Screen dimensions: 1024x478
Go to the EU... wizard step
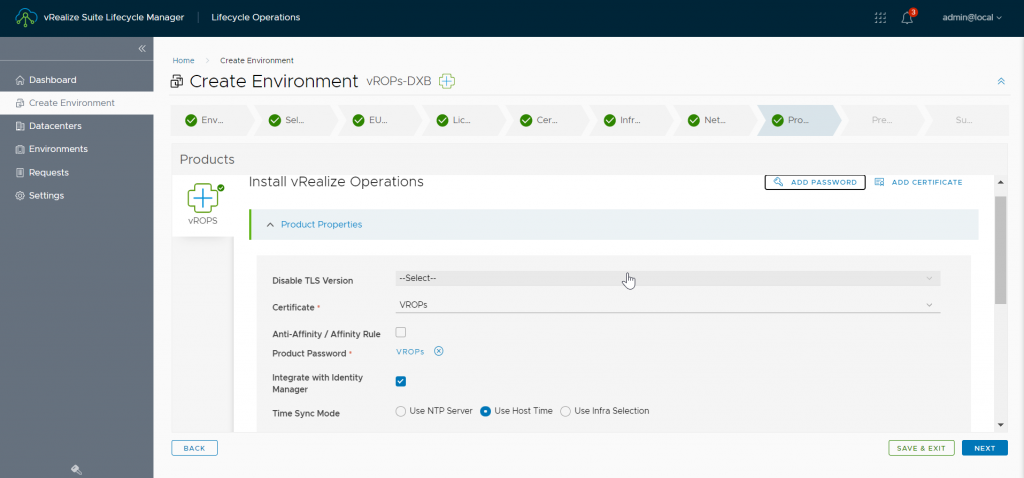click(x=379, y=120)
